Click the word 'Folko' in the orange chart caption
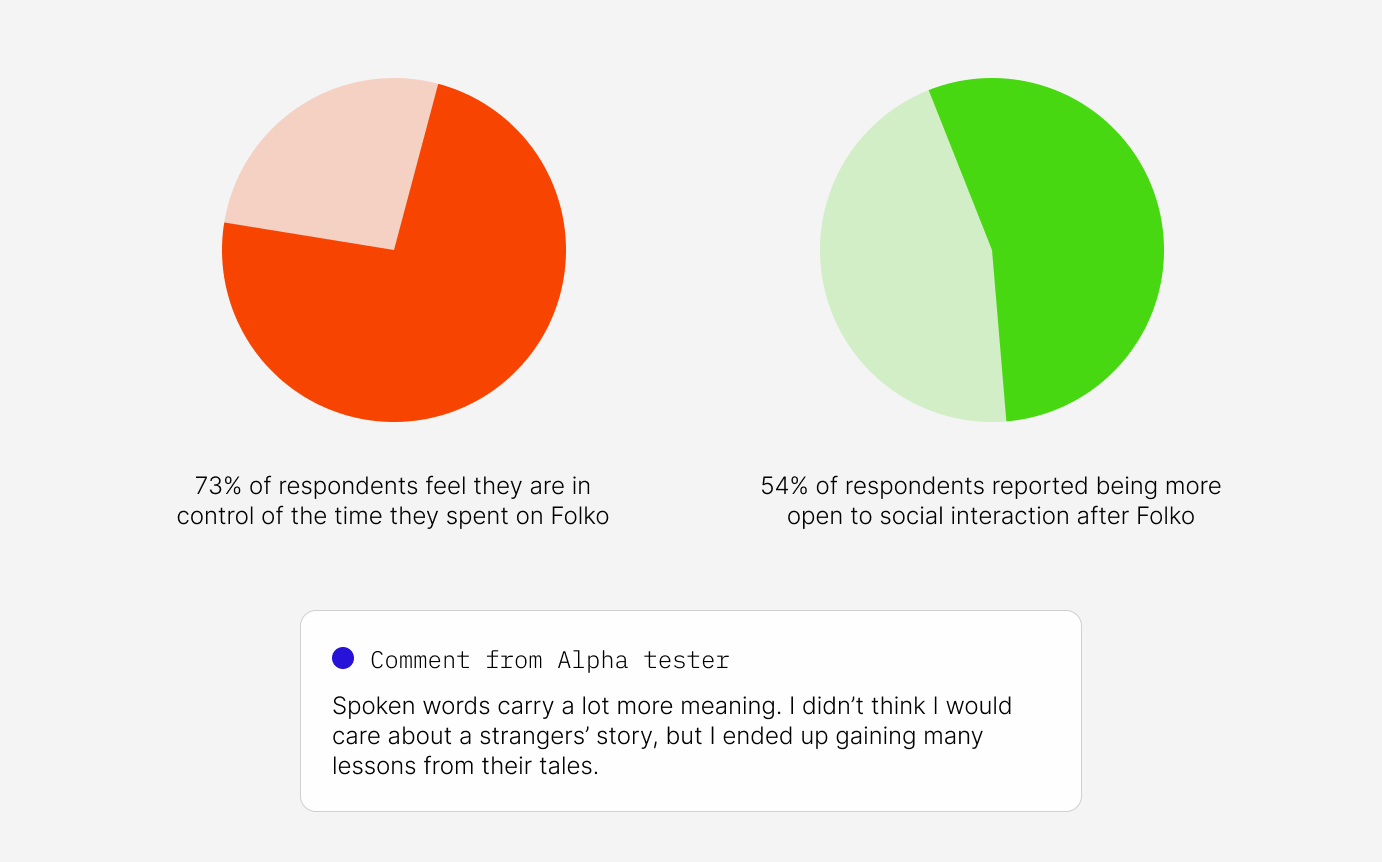1382x862 pixels. (x=580, y=517)
